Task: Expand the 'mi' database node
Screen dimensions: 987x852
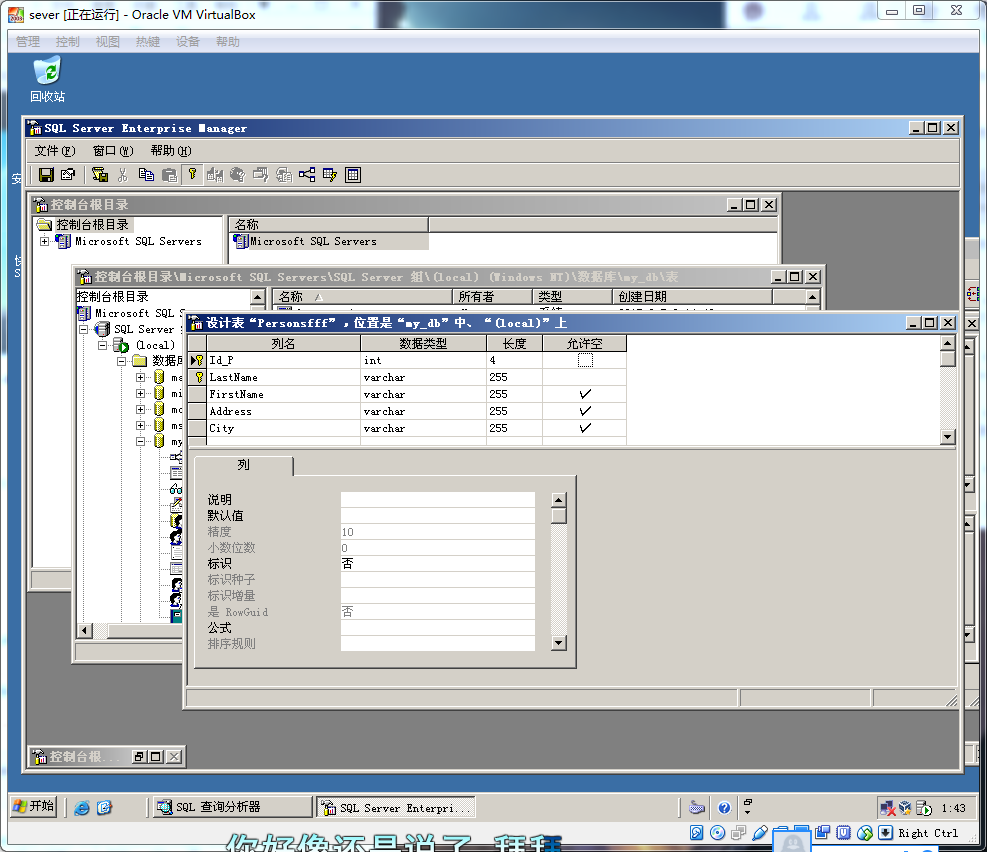Action: tap(140, 393)
